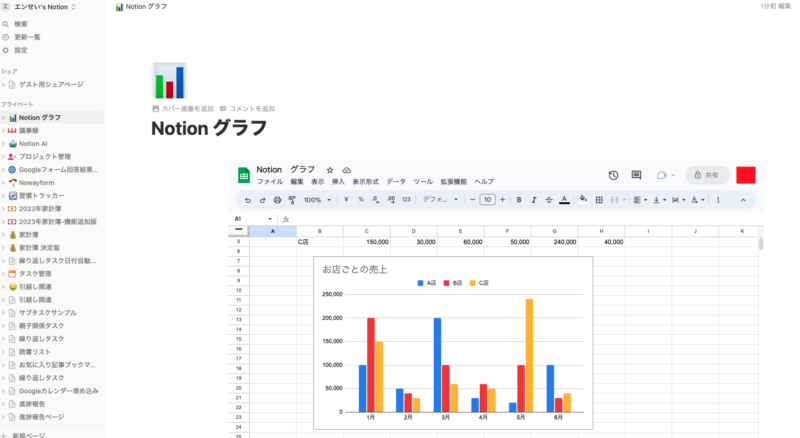
Task: Click the お店ごとの売上 chart title
Action: click(x=355, y=270)
